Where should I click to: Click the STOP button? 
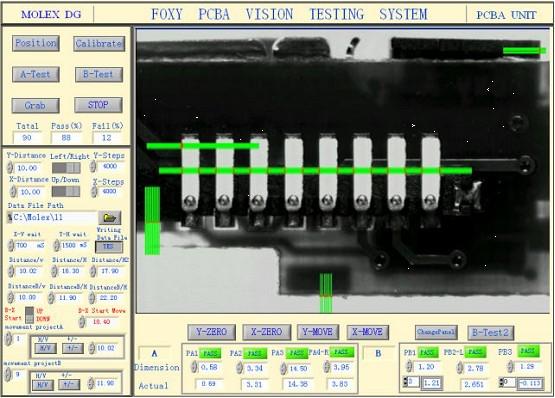click(x=98, y=105)
